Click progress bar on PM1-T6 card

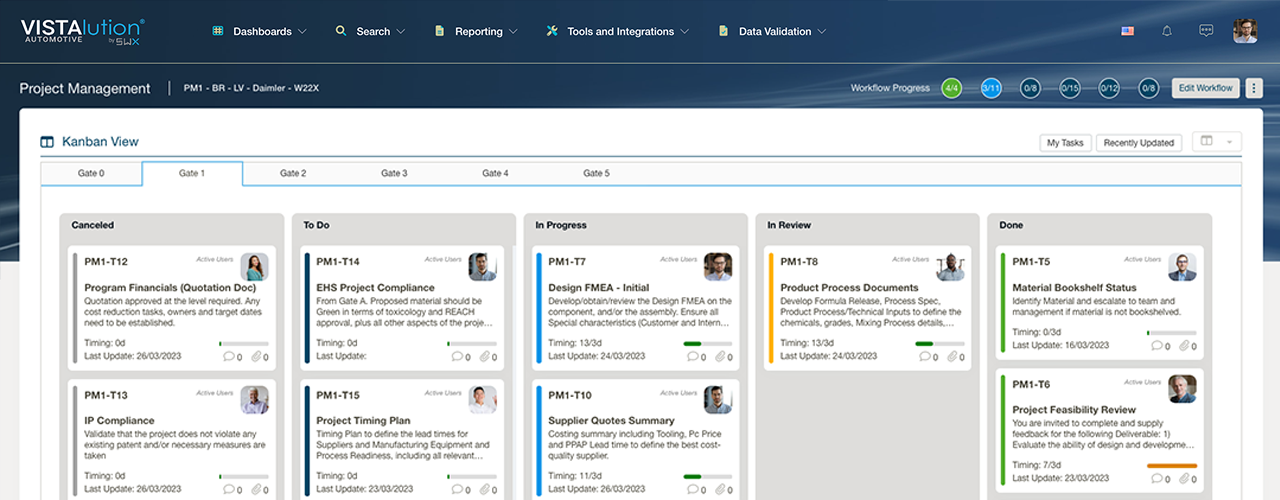click(x=1171, y=466)
